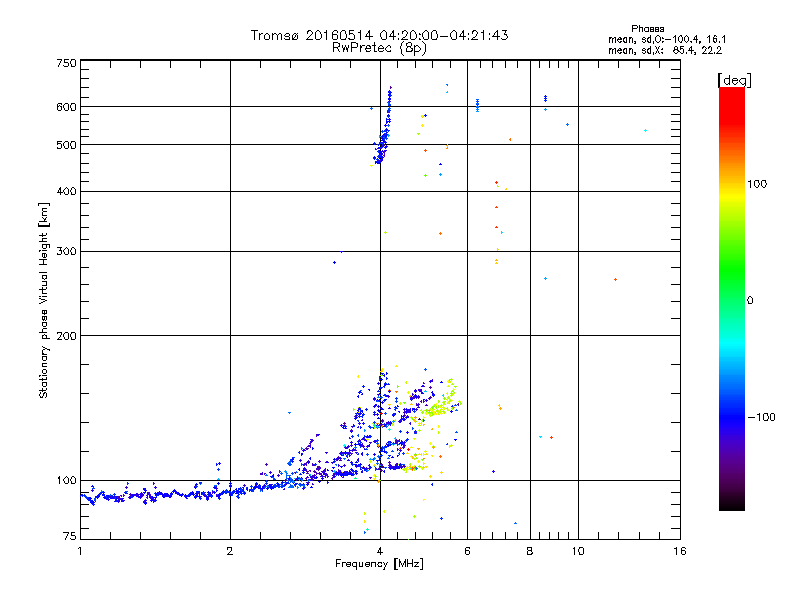Click the '100' colorbar tick label
800x600 pixels.
click(x=757, y=184)
